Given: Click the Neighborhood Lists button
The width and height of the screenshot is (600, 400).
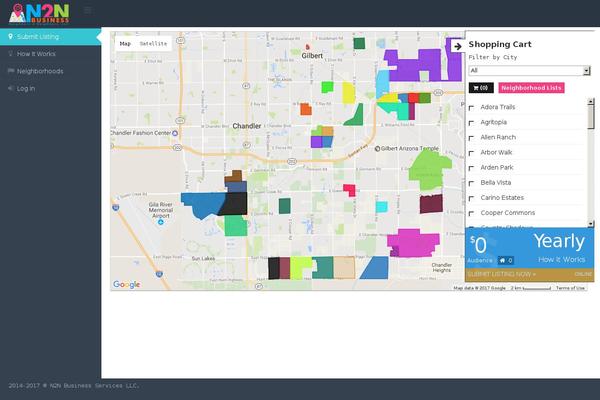Looking at the screenshot, I should tap(531, 88).
